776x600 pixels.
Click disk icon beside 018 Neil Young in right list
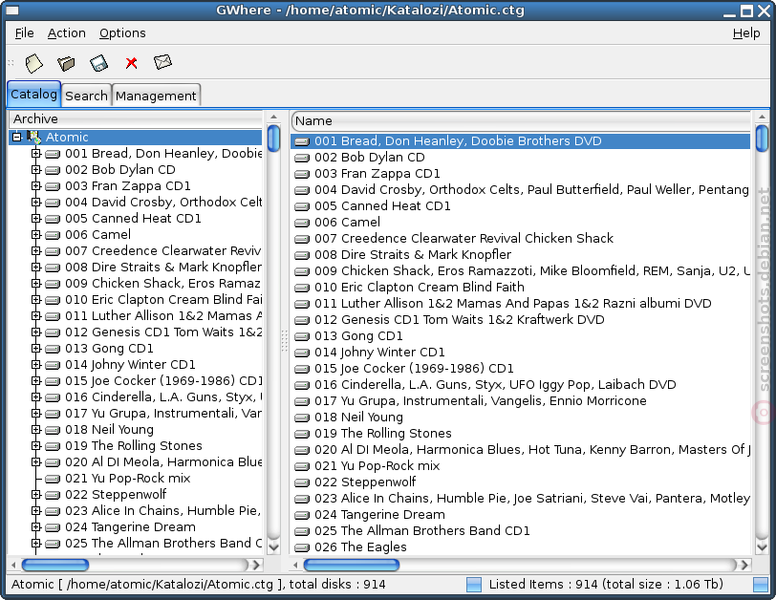click(302, 418)
